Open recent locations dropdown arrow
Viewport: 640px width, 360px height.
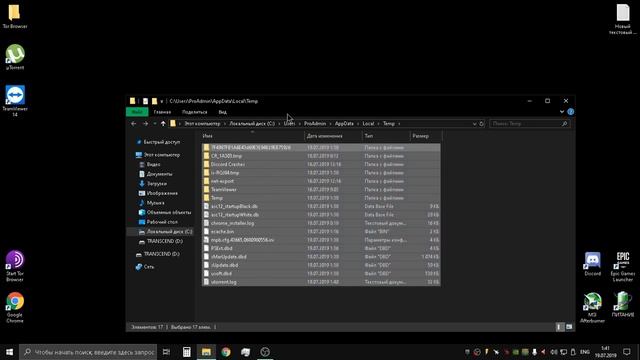155,123
